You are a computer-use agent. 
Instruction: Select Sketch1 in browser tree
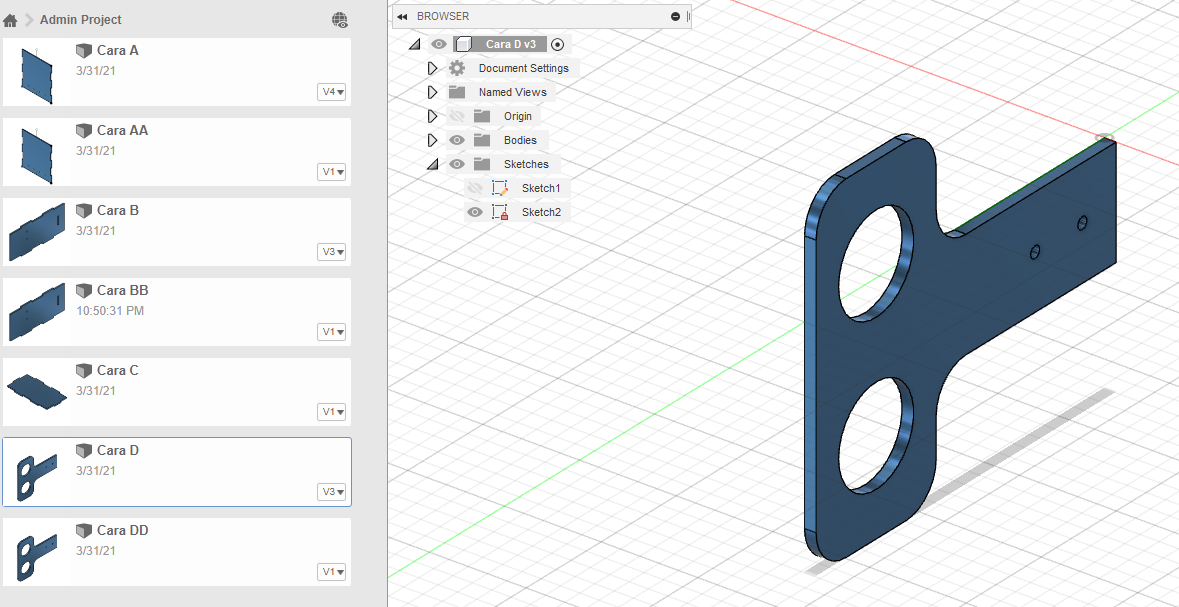[x=541, y=188]
